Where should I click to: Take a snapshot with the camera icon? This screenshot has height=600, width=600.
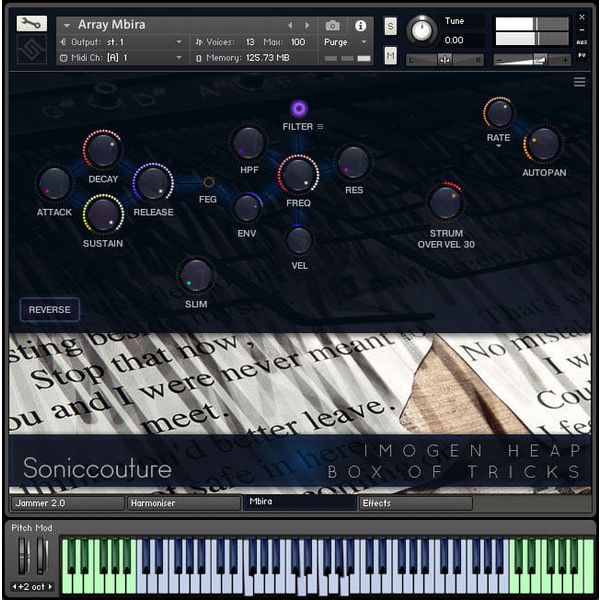pos(333,26)
